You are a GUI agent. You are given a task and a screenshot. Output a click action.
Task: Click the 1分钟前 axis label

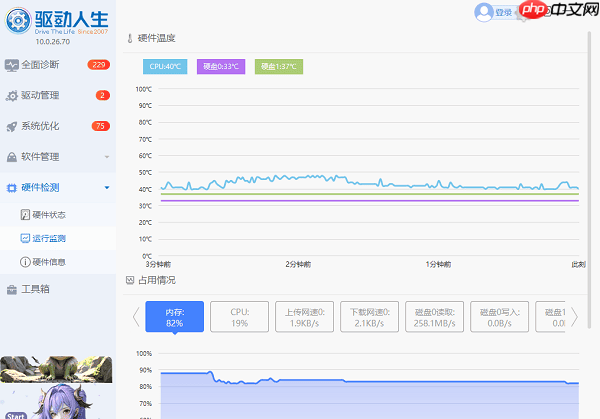click(x=438, y=264)
